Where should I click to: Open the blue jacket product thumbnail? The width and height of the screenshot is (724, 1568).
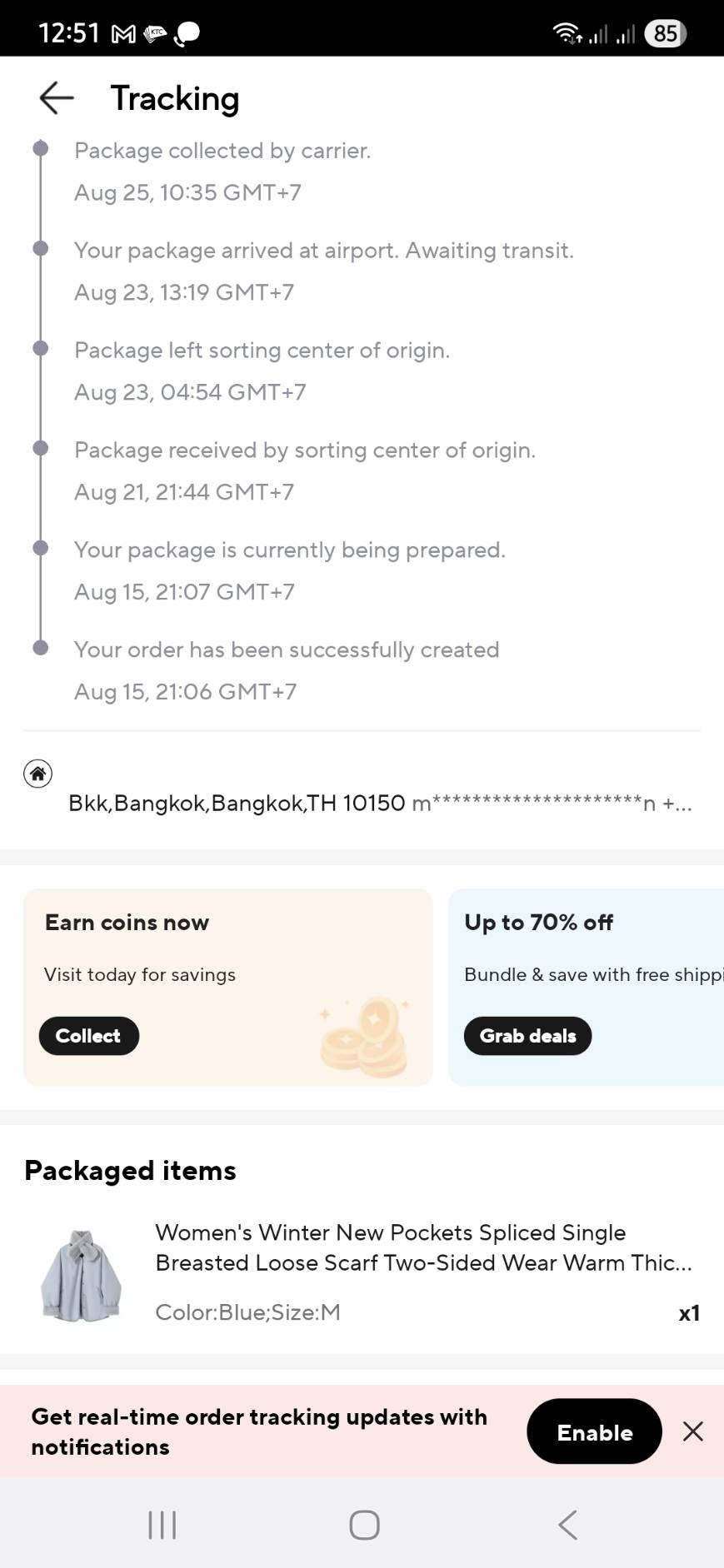coord(81,1274)
